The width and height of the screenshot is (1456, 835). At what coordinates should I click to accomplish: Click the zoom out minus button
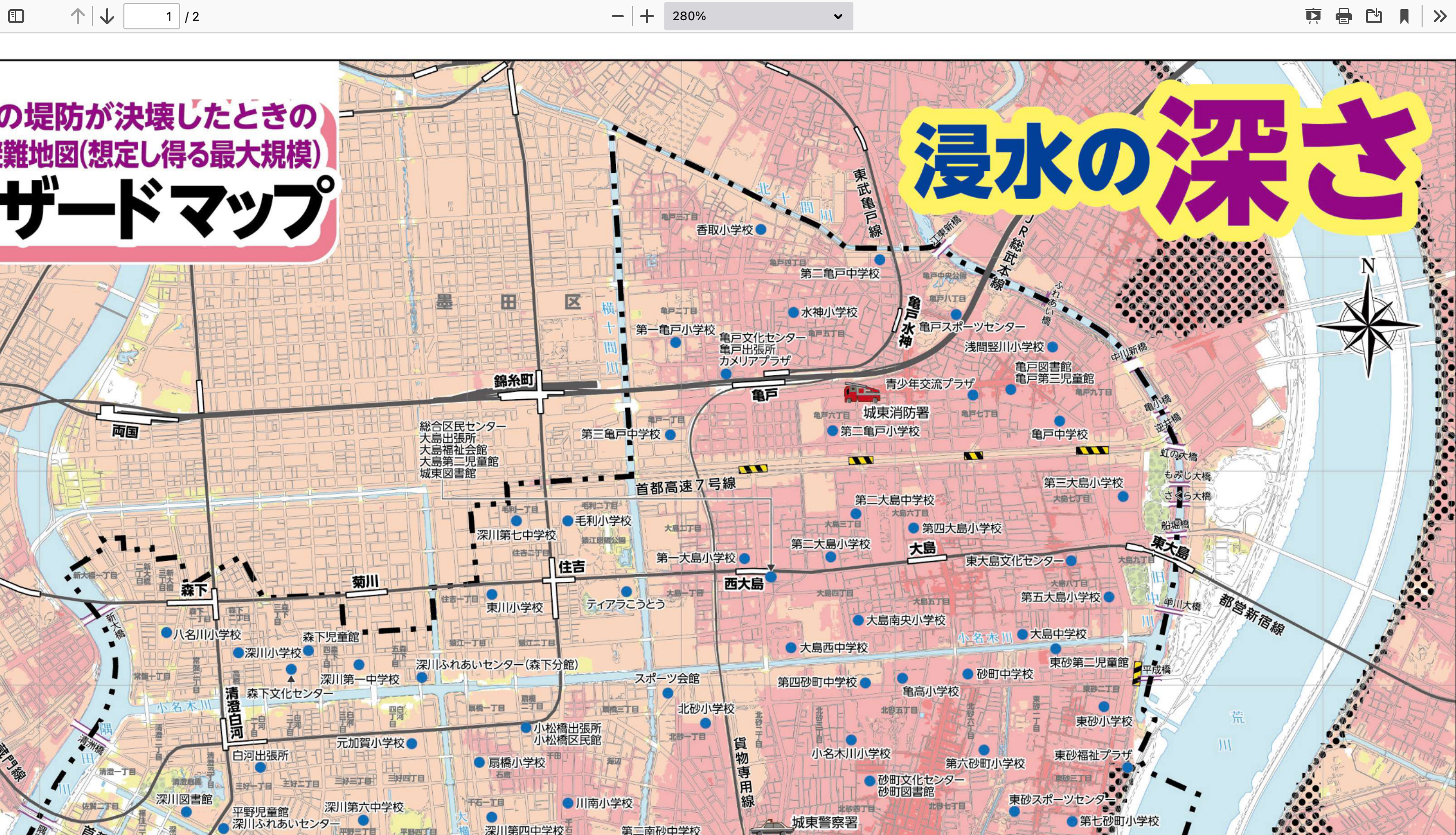tap(618, 16)
